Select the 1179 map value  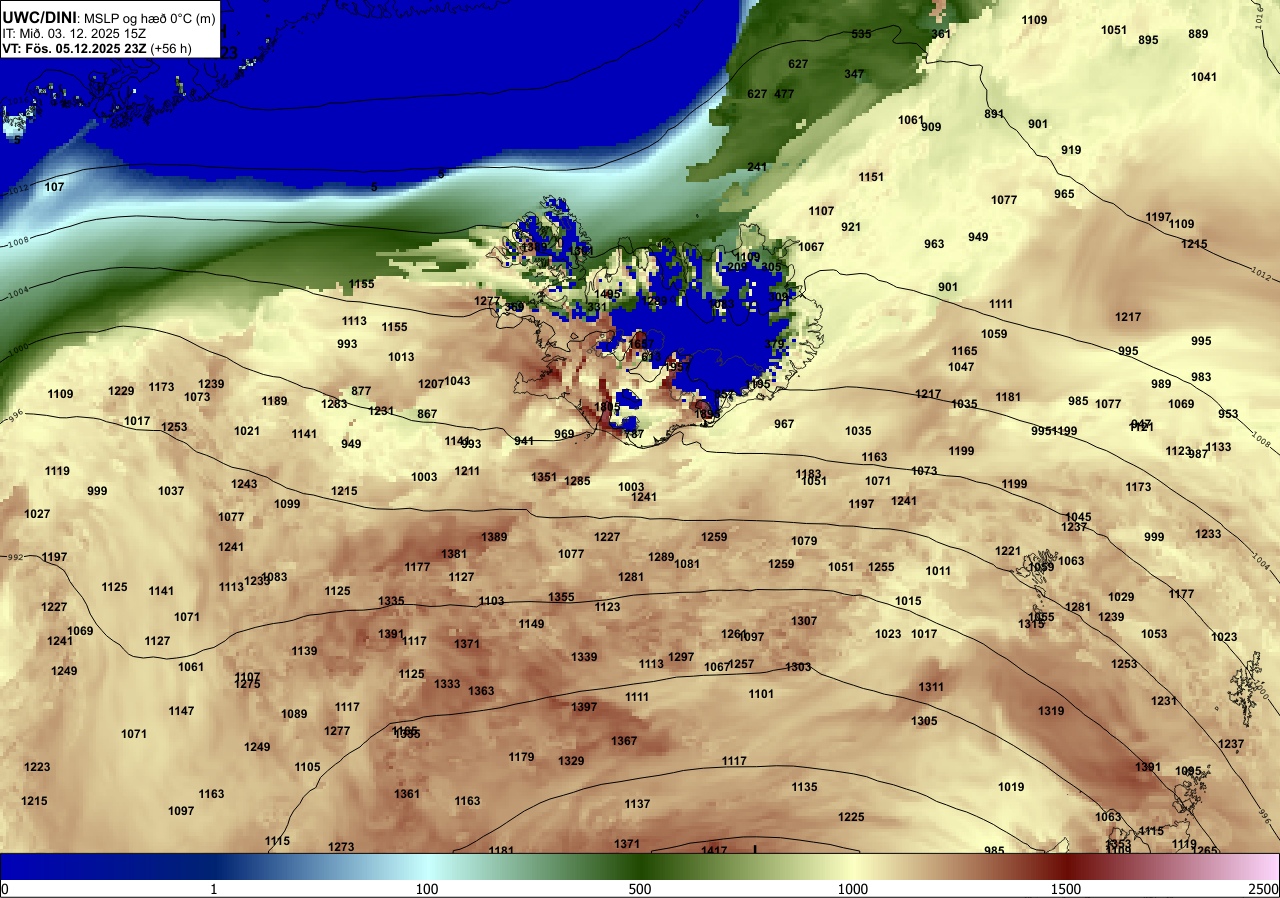(x=521, y=757)
